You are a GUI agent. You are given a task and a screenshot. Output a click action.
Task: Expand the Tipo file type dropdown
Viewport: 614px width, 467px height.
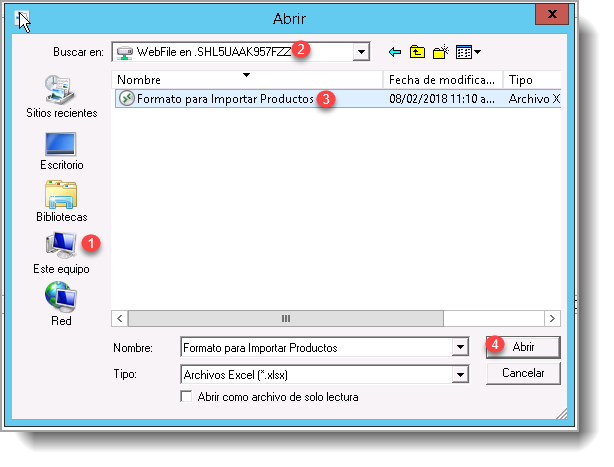(460, 375)
